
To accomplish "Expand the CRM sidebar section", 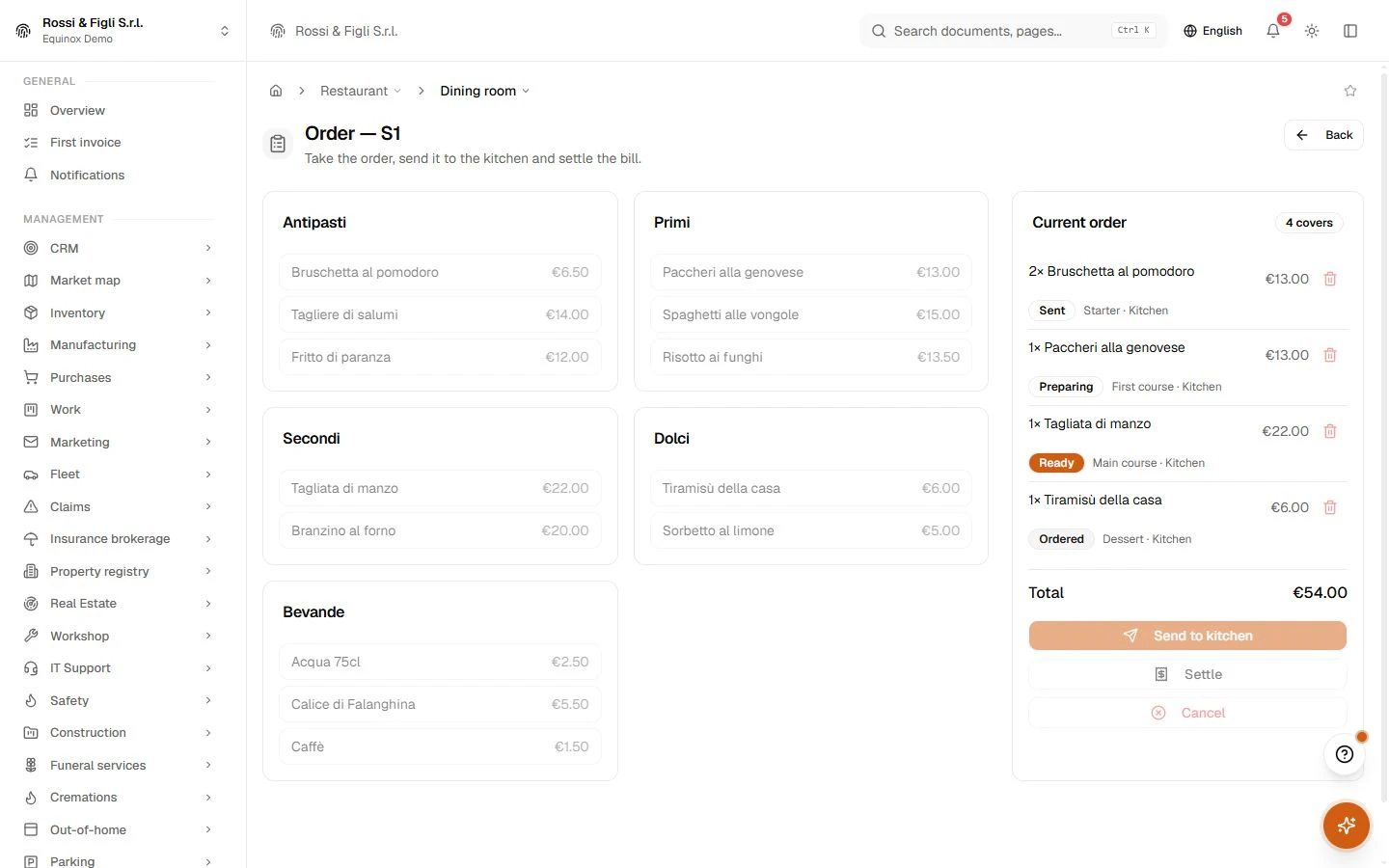I will tap(118, 248).
